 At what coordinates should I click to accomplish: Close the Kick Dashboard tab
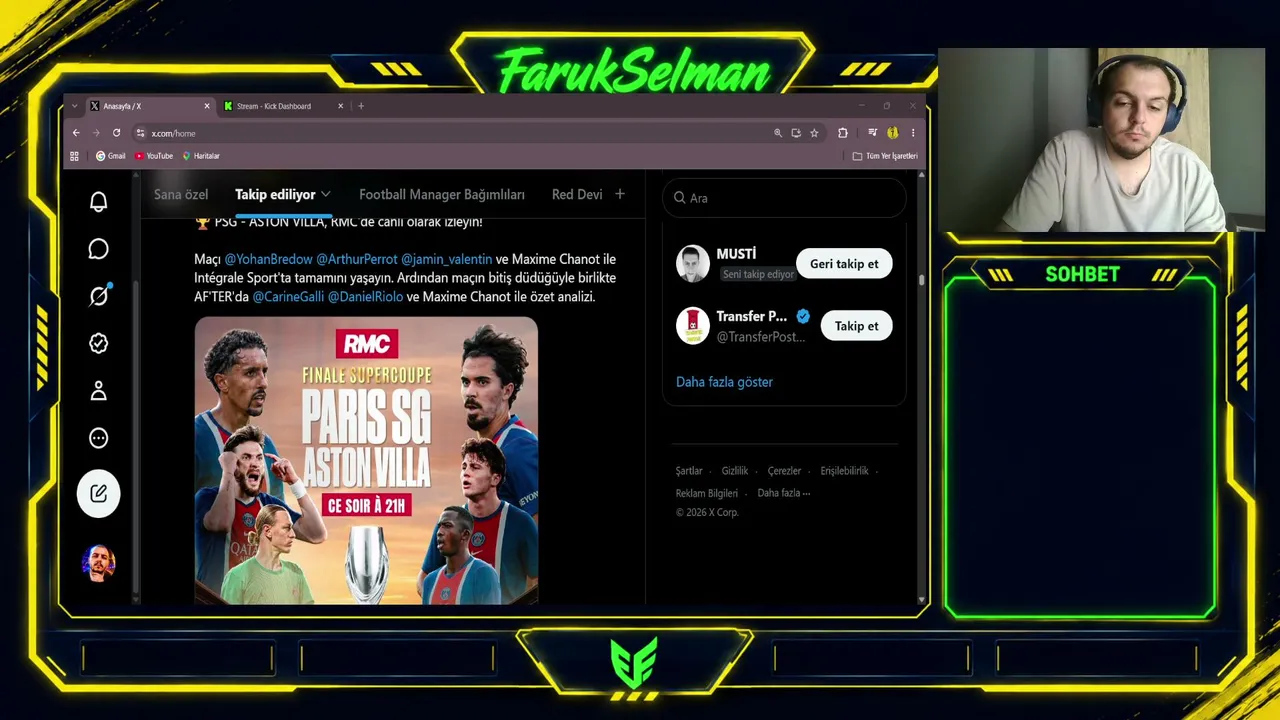[x=340, y=106]
